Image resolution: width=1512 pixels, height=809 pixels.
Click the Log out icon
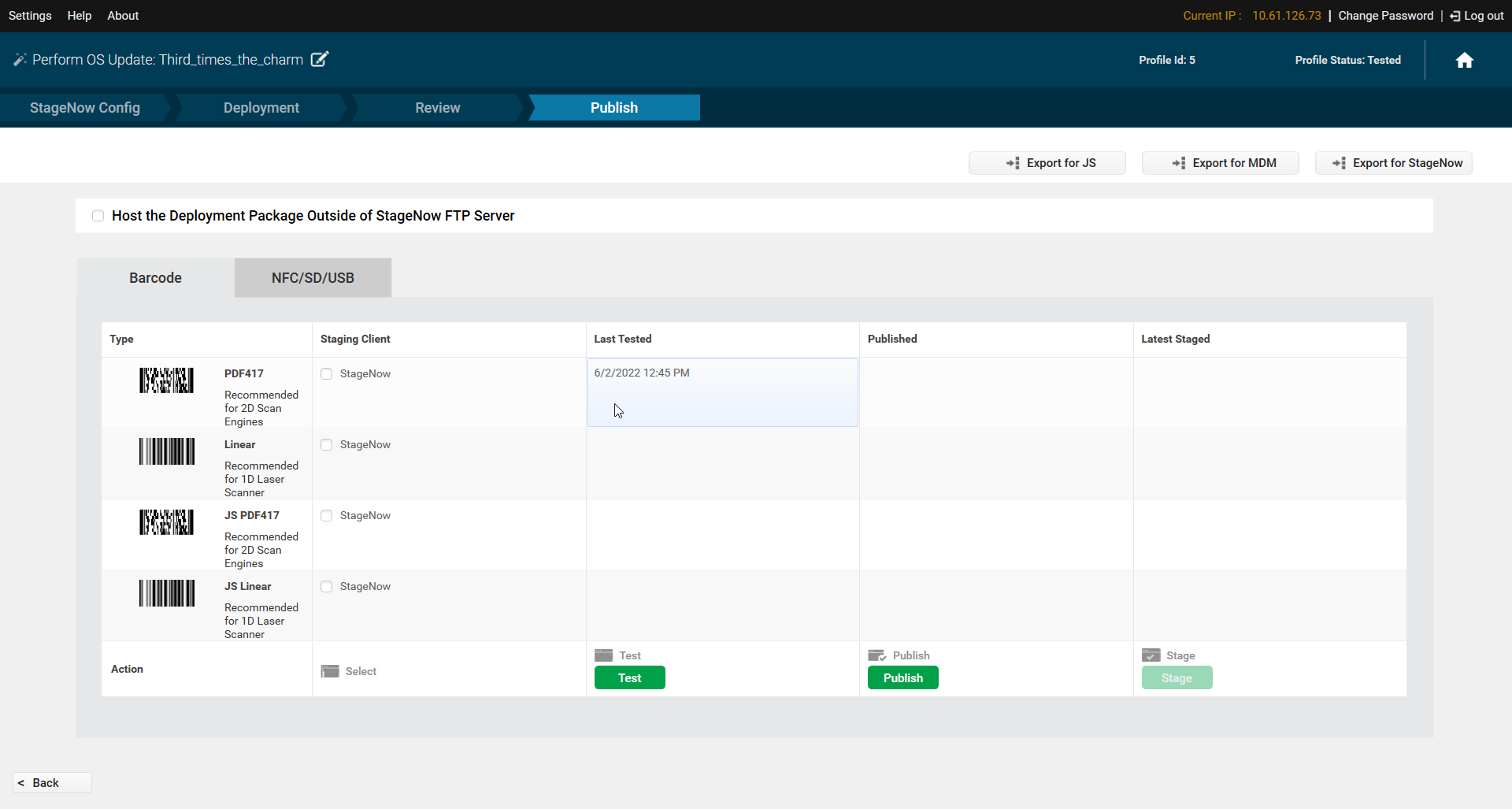[1455, 16]
